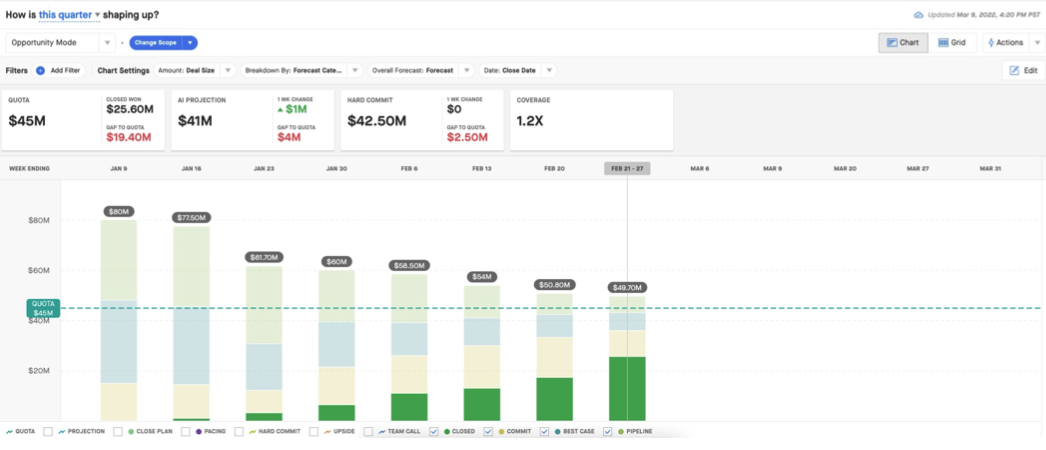
Task: Select the MAR 31 week column header
Action: point(991,169)
